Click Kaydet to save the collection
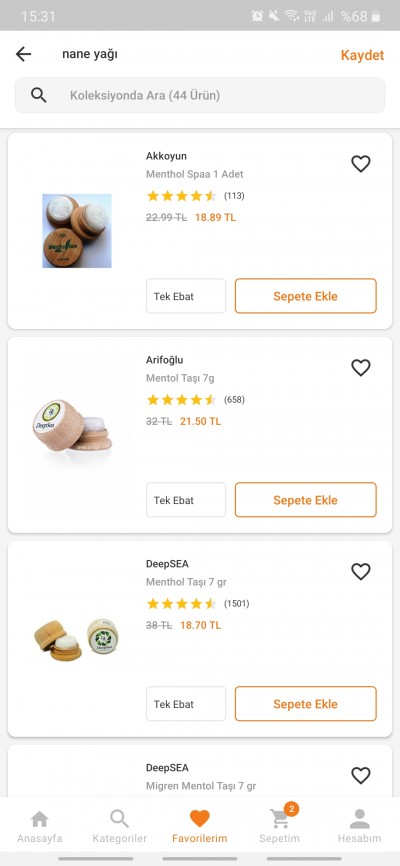 (362, 55)
